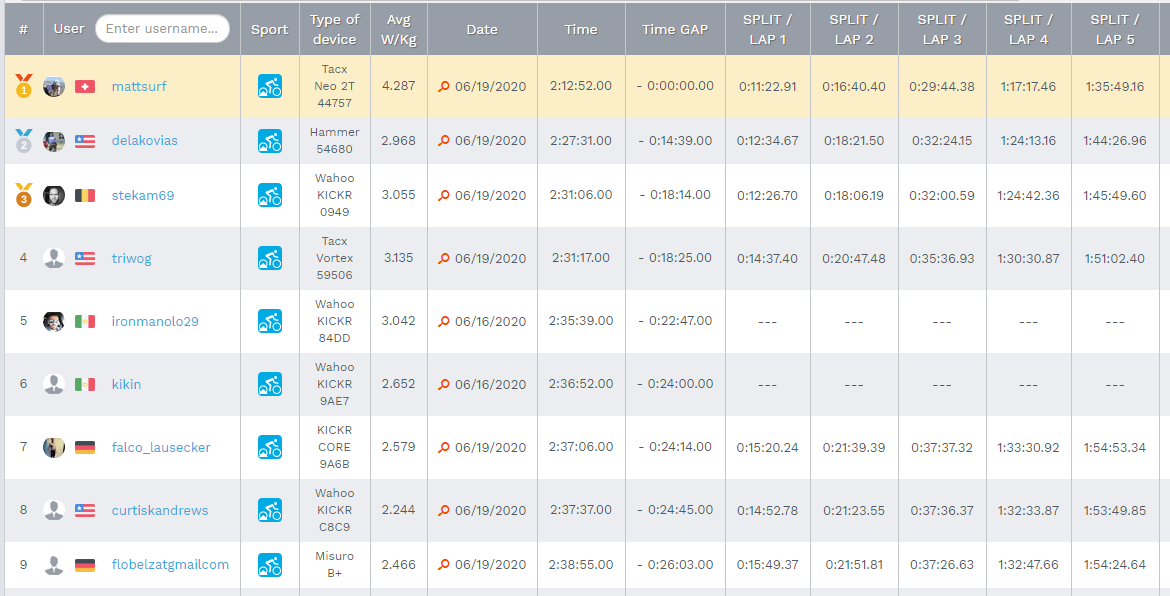
Task: Click the Type of device column header
Action: click(334, 29)
